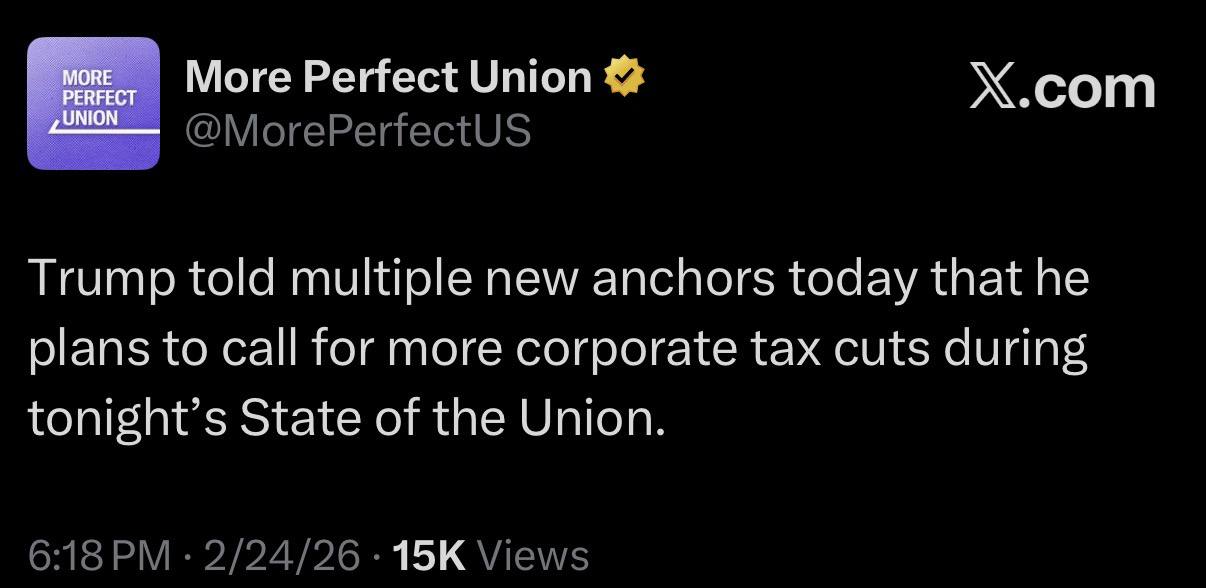Click the X logo glyph in the watermark
Screen dimensions: 1206x588
click(993, 89)
